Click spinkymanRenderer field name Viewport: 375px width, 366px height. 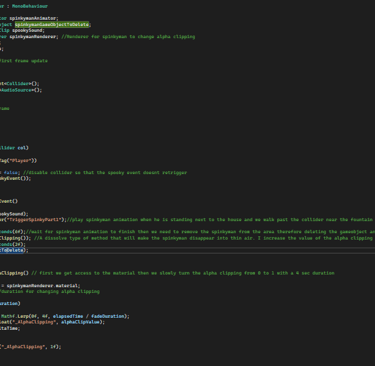pos(33,37)
